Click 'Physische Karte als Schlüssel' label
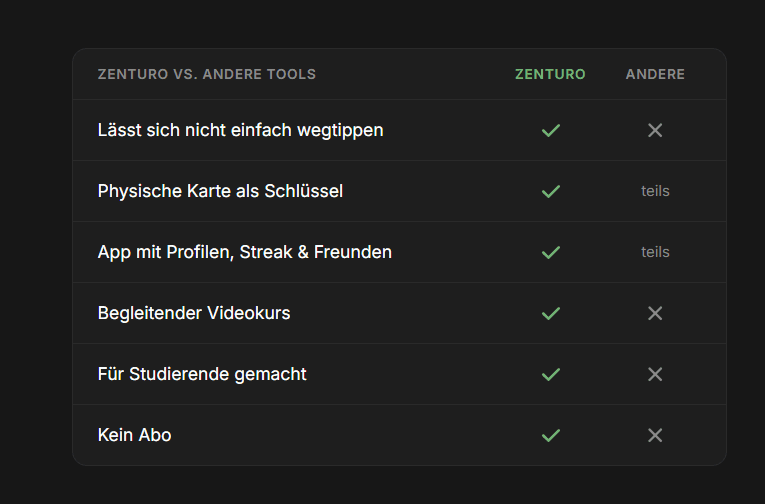The image size is (765, 504). click(x=220, y=191)
